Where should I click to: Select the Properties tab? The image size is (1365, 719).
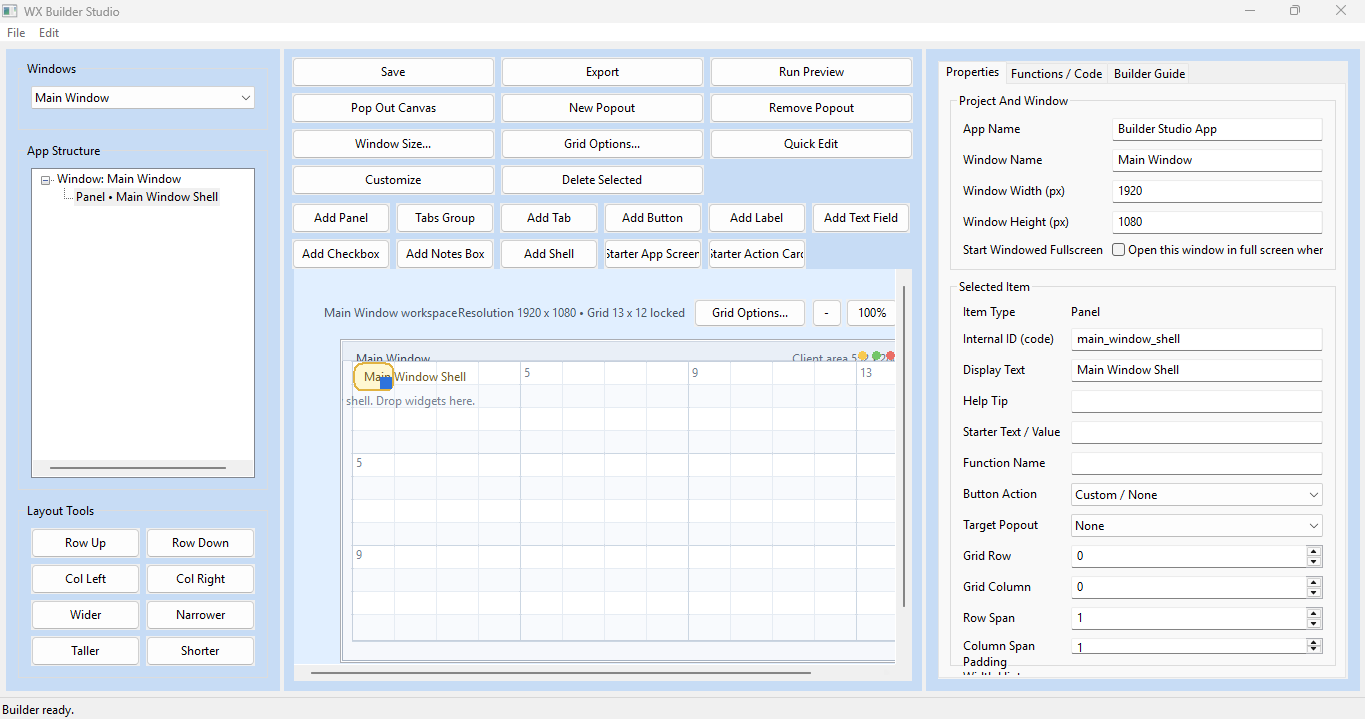pyautogui.click(x=972, y=72)
